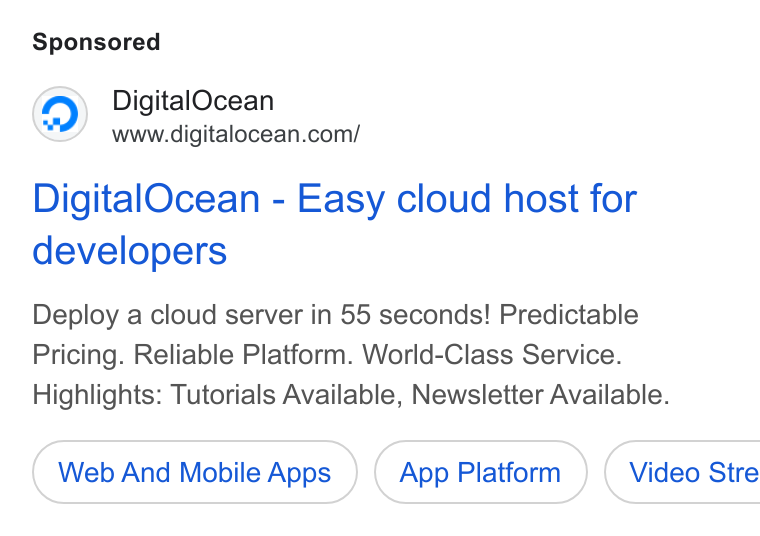Click "Easy cloud host for" headline text
This screenshot has width=760, height=536.
point(467,199)
